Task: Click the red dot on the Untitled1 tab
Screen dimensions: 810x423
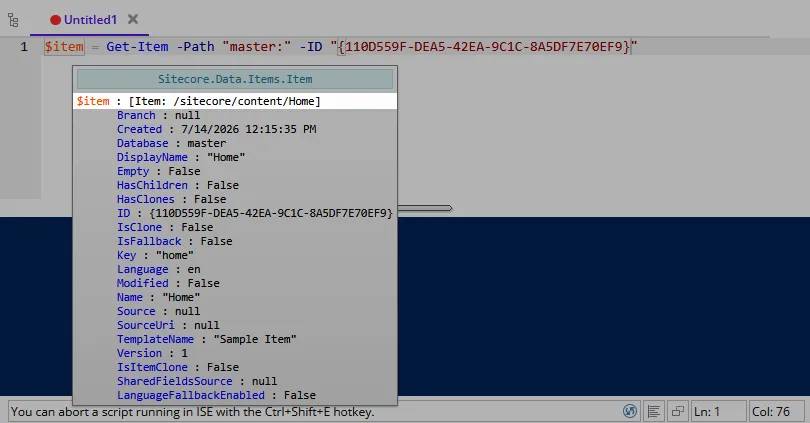Action: point(55,20)
